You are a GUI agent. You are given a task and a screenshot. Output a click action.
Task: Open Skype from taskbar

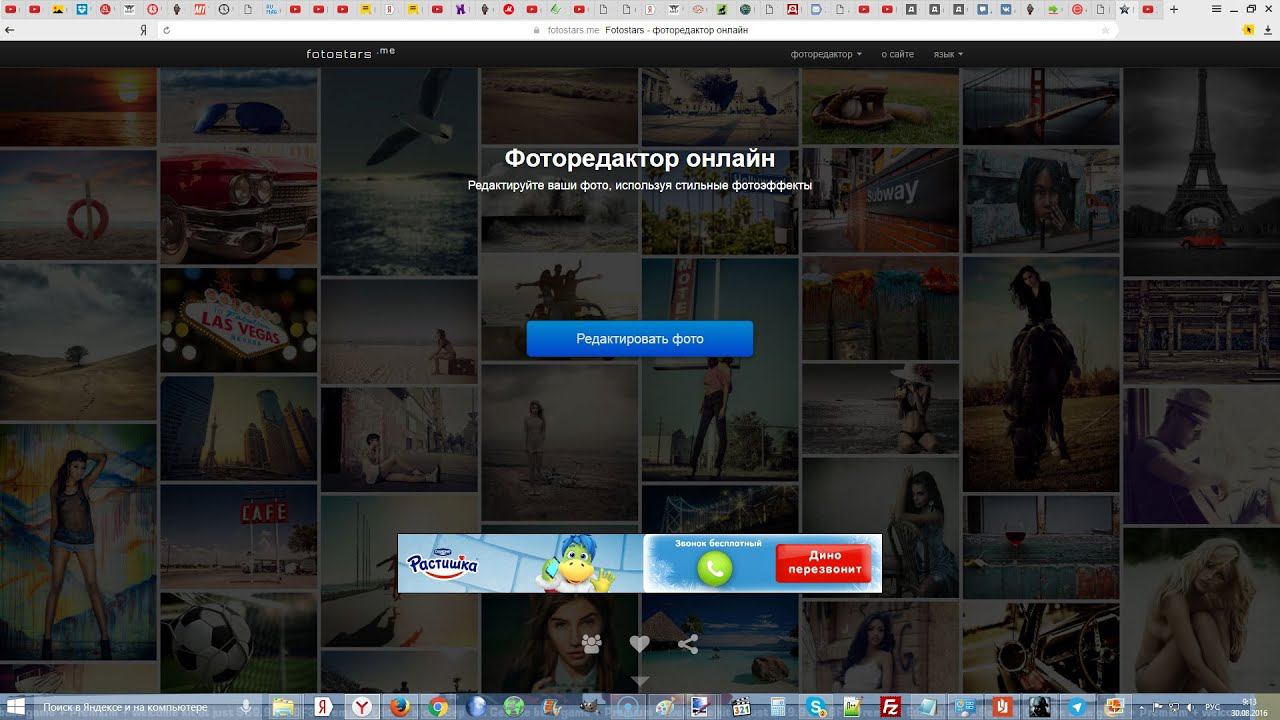click(x=816, y=707)
